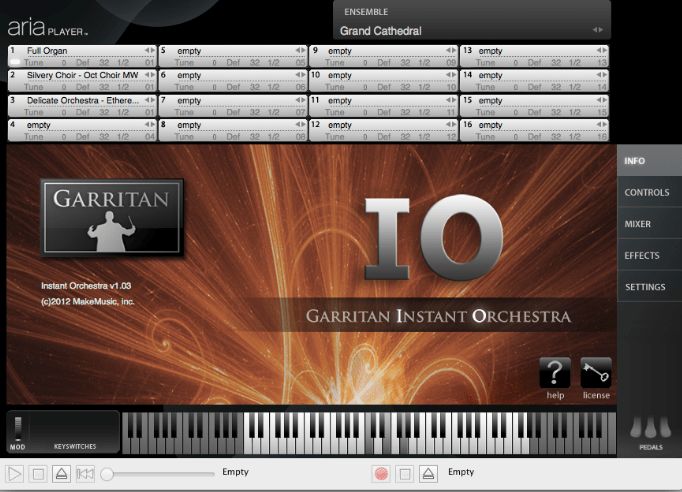Open empty slot 5 instrument menu
The width and height of the screenshot is (682, 492).
point(234,51)
